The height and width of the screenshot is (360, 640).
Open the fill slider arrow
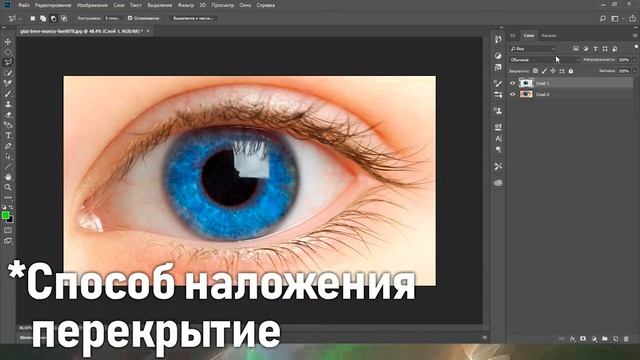click(634, 71)
